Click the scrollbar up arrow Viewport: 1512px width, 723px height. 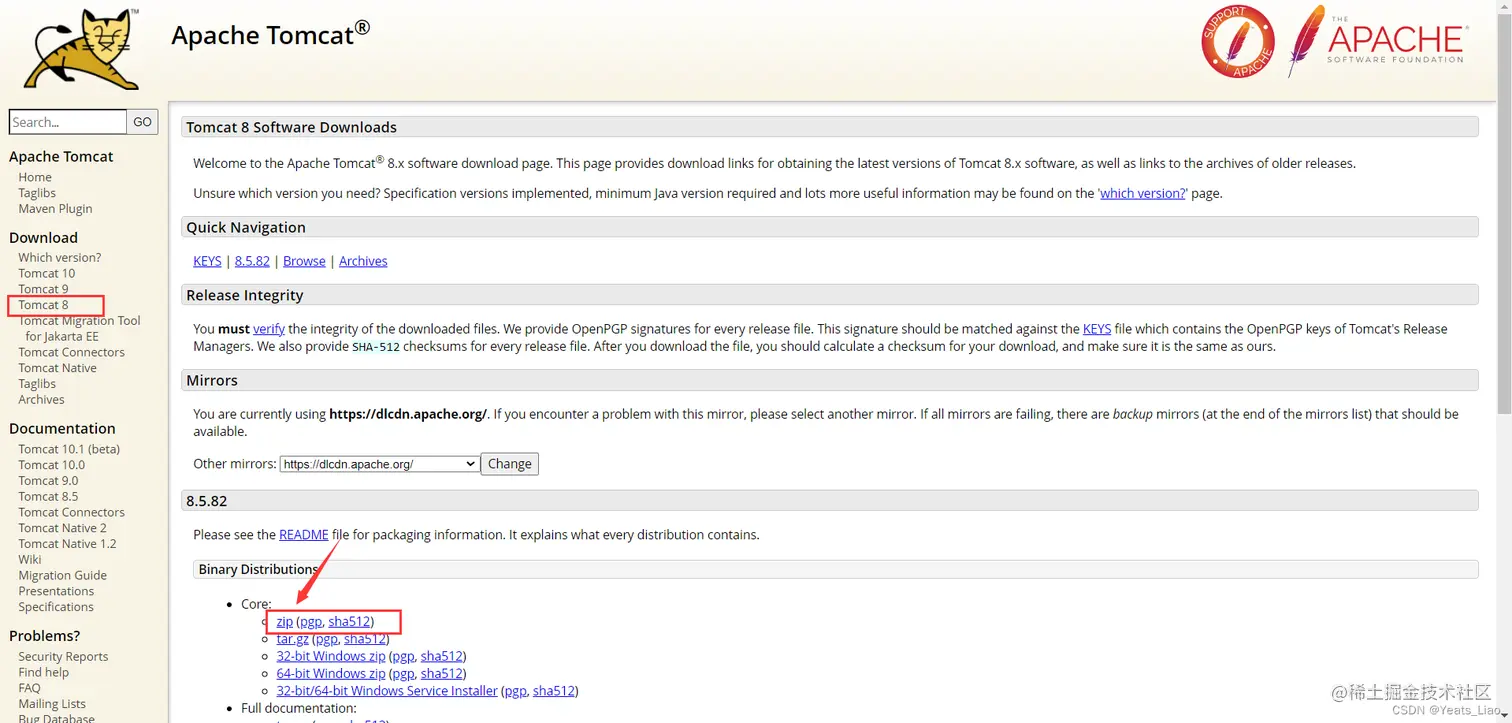click(x=1504, y=8)
